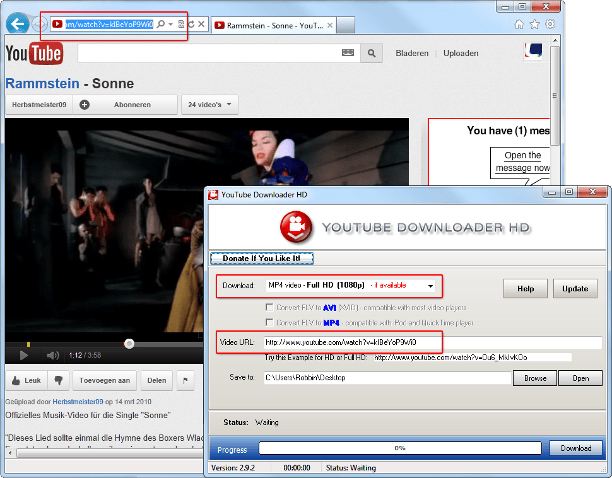Browse for a save folder
The image size is (612, 478).
point(535,378)
